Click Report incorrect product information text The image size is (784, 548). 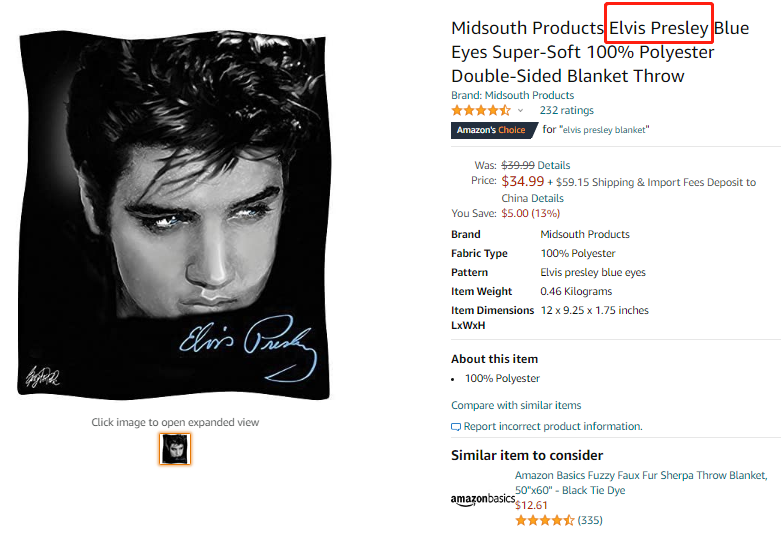(x=553, y=426)
